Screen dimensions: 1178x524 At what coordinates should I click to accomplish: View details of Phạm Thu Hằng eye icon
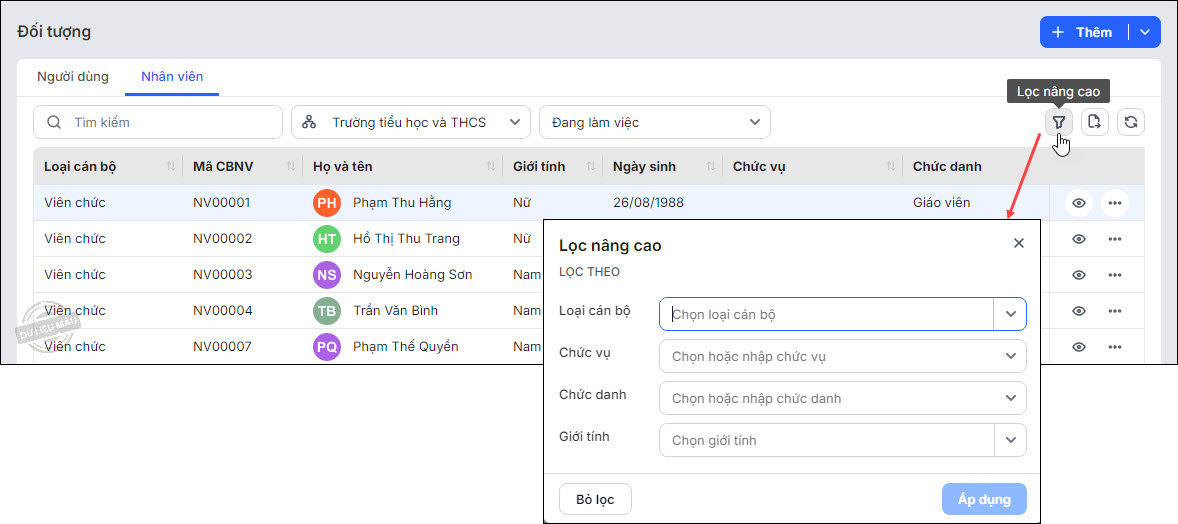pyautogui.click(x=1079, y=203)
